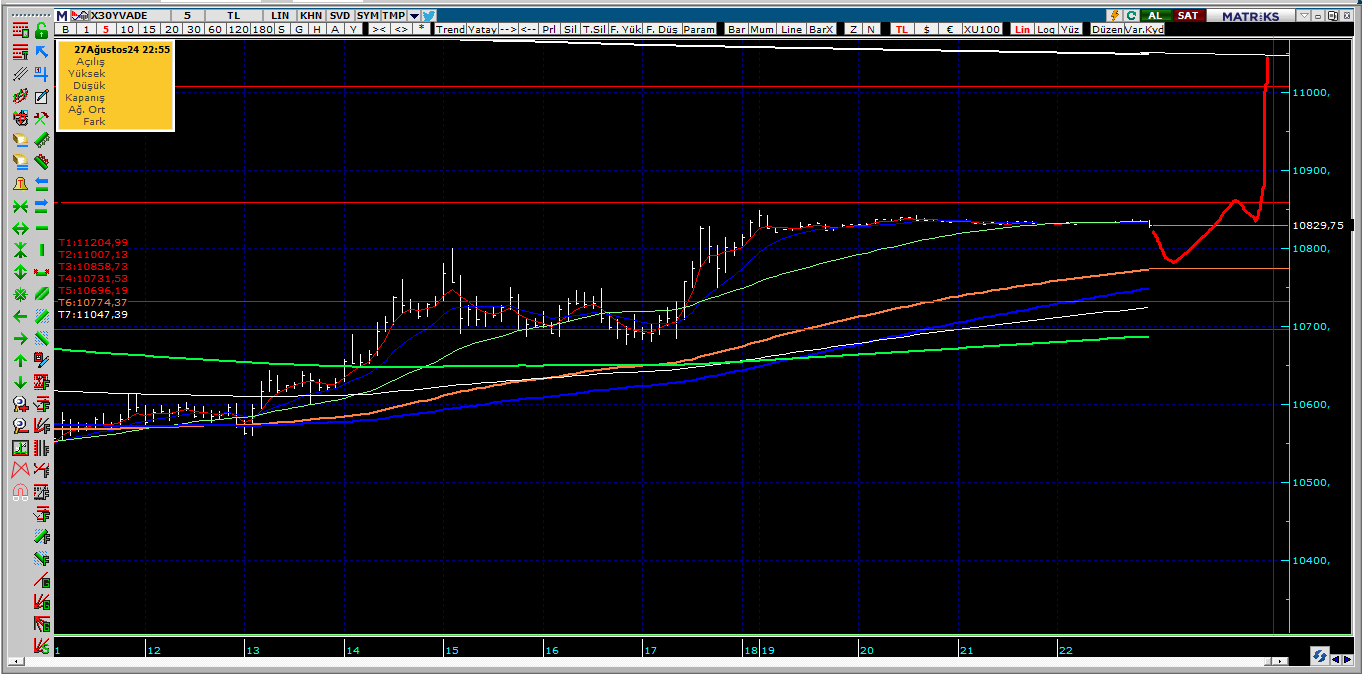Click the M logo icon beside symbol
Image resolution: width=1362 pixels, height=674 pixels.
pos(61,15)
